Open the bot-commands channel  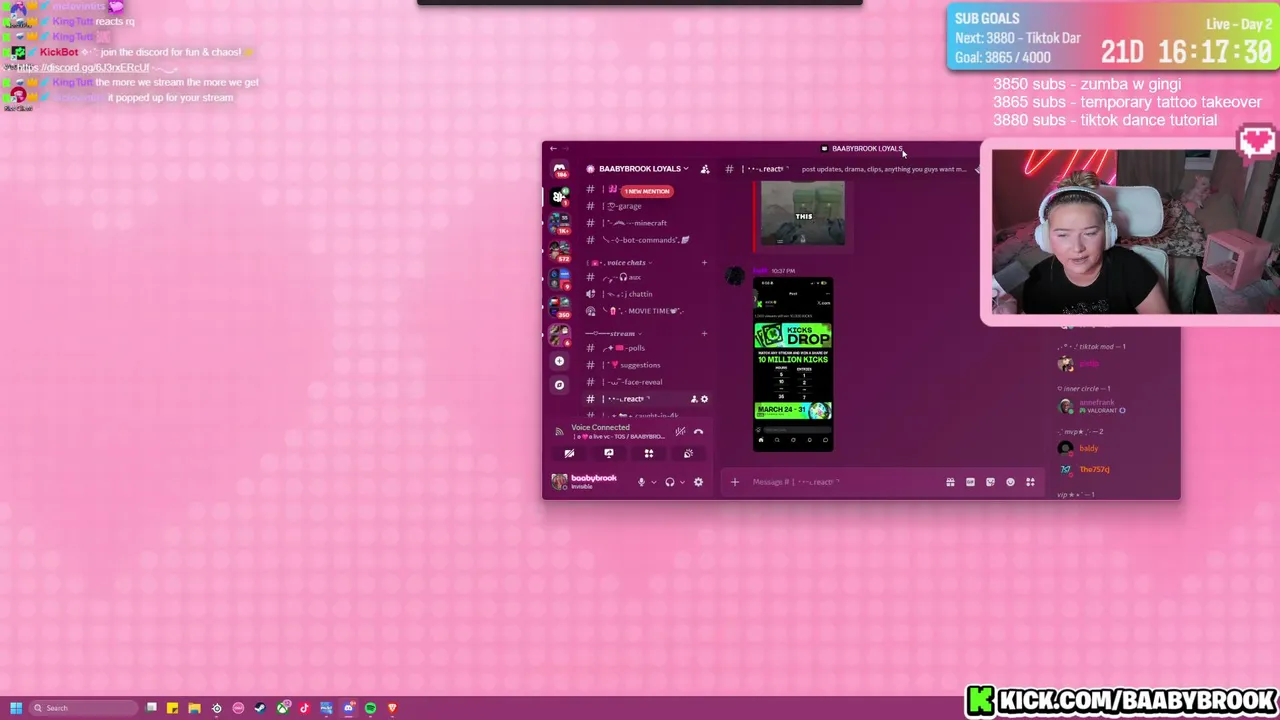click(645, 240)
